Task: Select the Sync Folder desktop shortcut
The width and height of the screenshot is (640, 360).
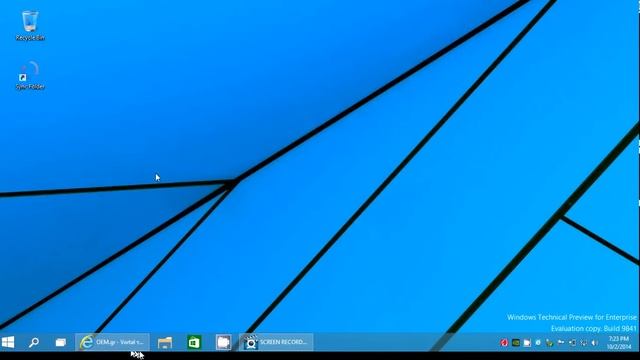Action: [x=30, y=75]
